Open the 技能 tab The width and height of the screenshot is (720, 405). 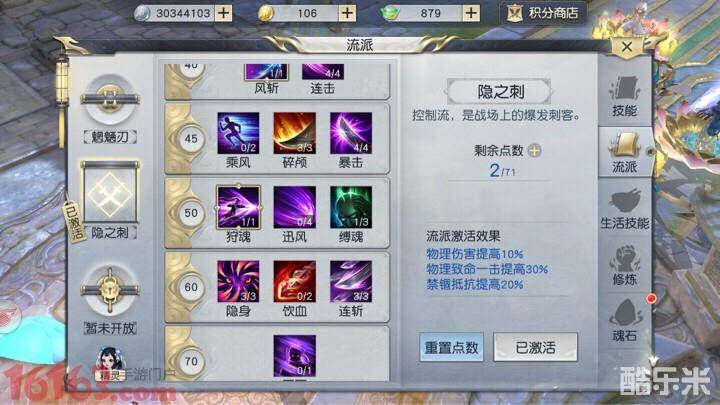pyautogui.click(x=624, y=97)
